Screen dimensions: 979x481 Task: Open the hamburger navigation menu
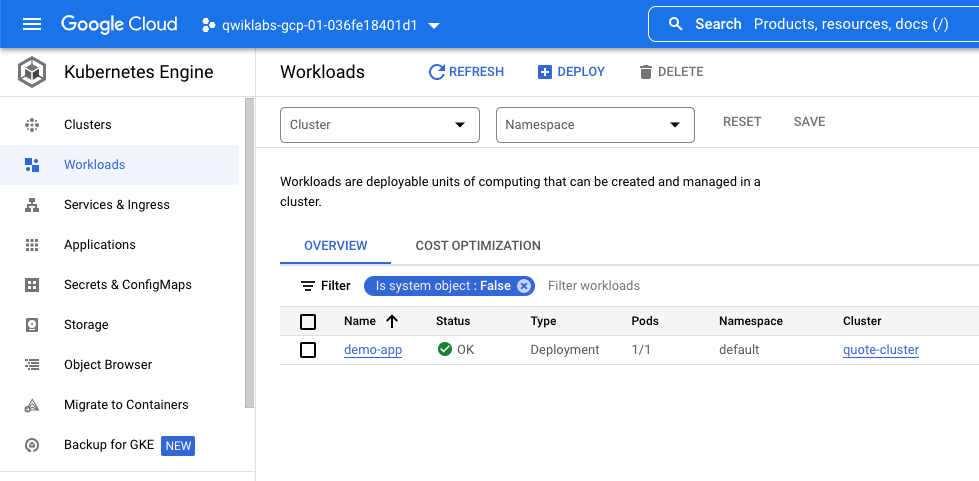[32, 24]
